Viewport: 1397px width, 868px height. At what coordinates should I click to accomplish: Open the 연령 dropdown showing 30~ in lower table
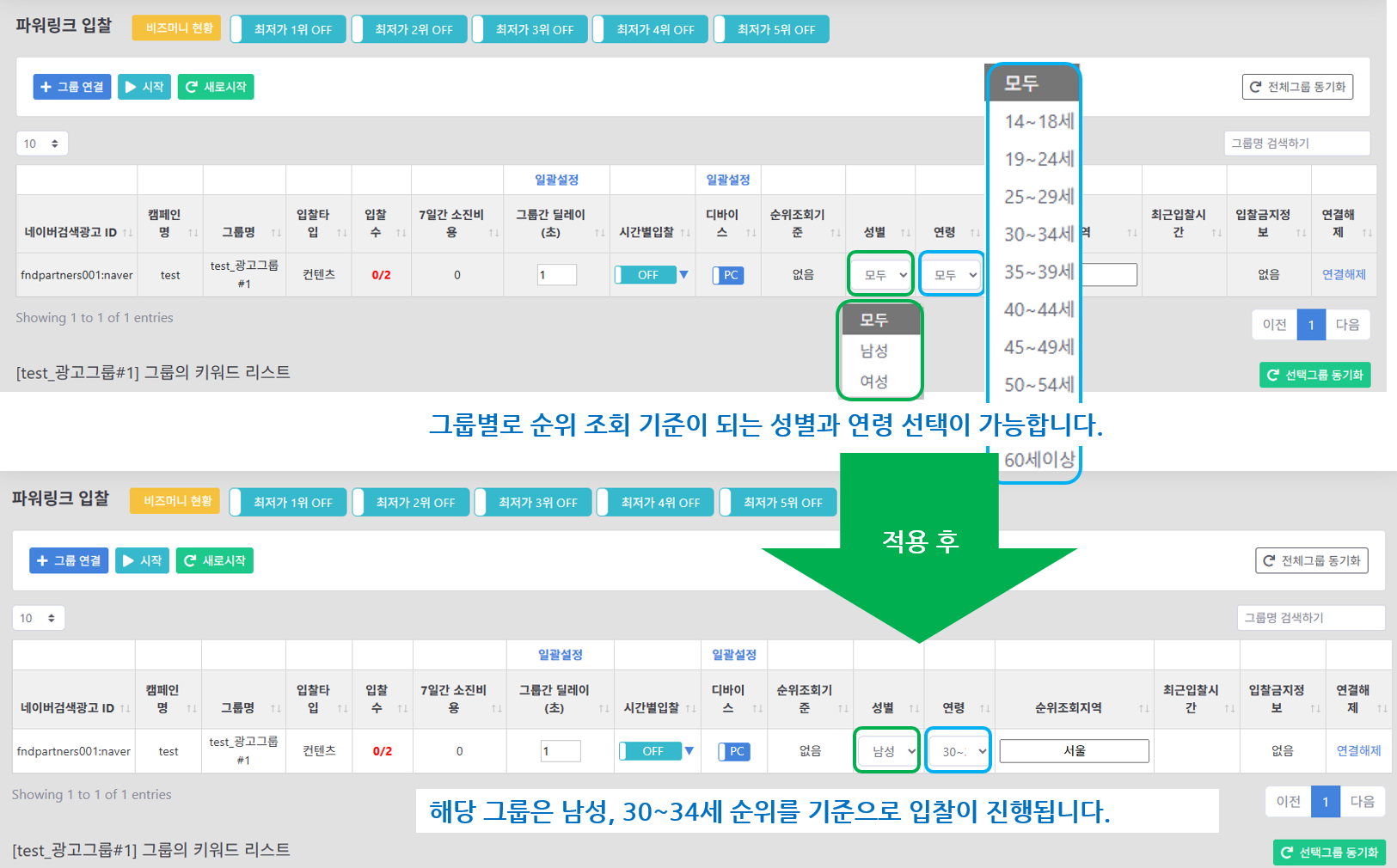click(x=959, y=751)
